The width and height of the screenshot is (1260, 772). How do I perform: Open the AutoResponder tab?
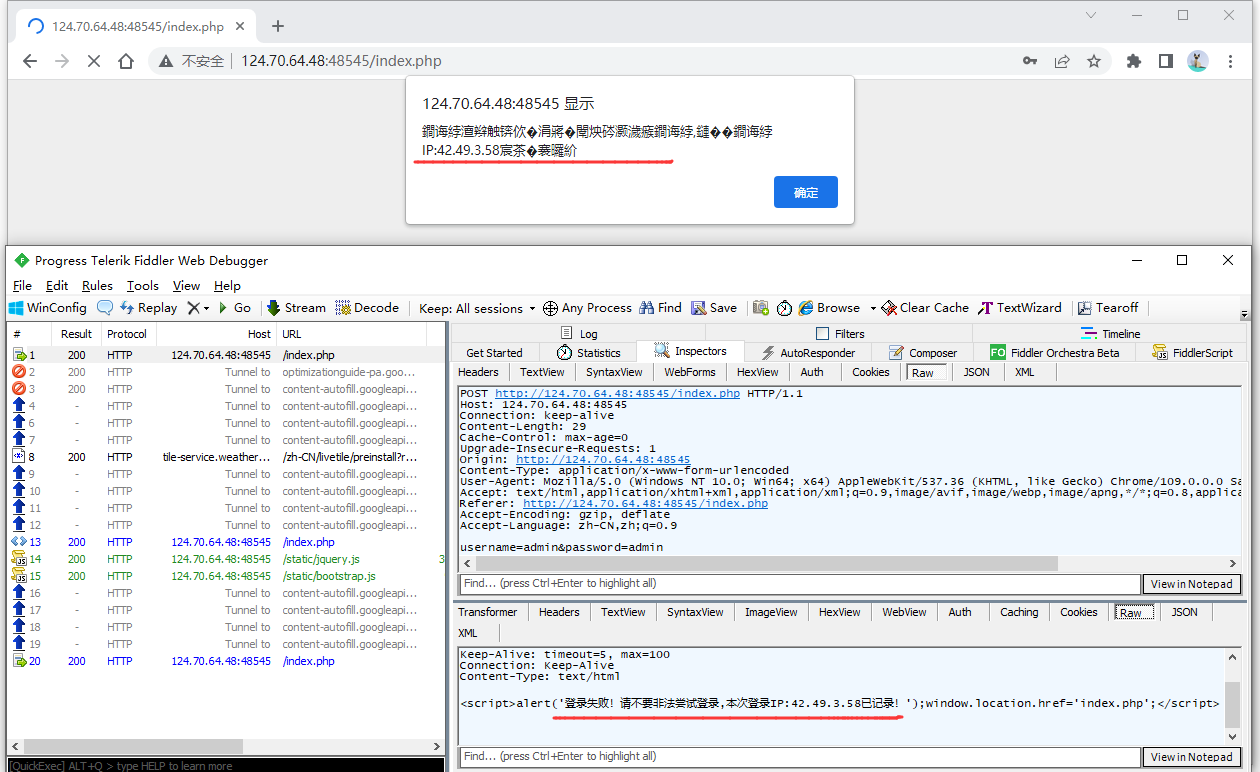(808, 352)
